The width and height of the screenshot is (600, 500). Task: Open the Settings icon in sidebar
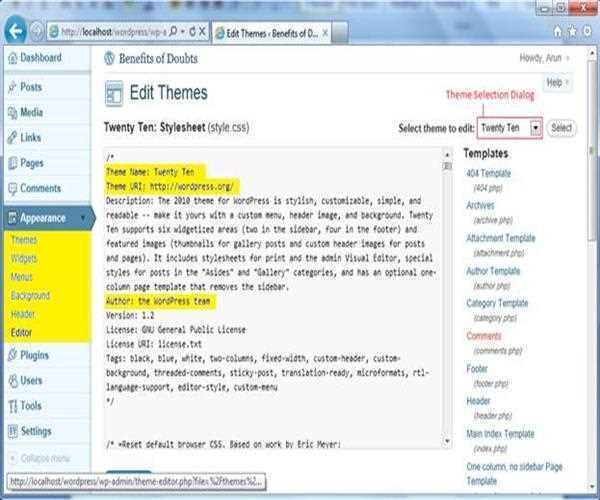pos(11,431)
